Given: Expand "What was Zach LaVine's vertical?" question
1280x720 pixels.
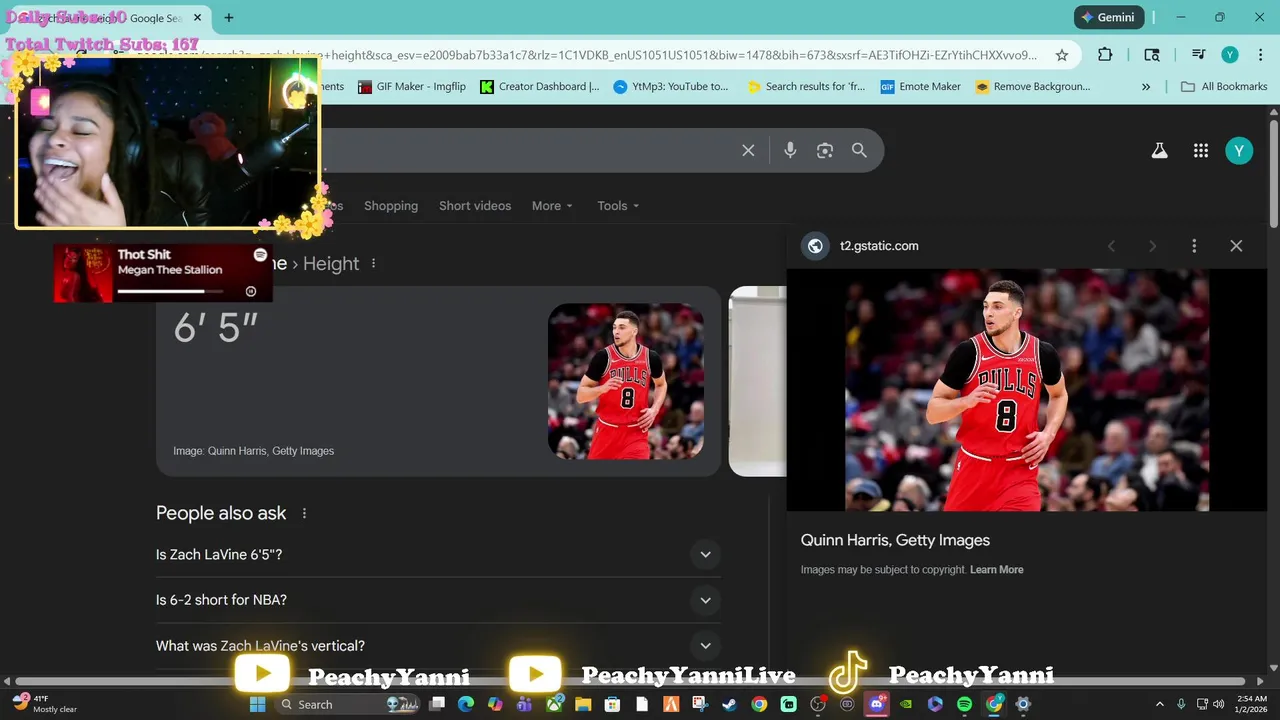Looking at the screenshot, I should coord(438,646).
